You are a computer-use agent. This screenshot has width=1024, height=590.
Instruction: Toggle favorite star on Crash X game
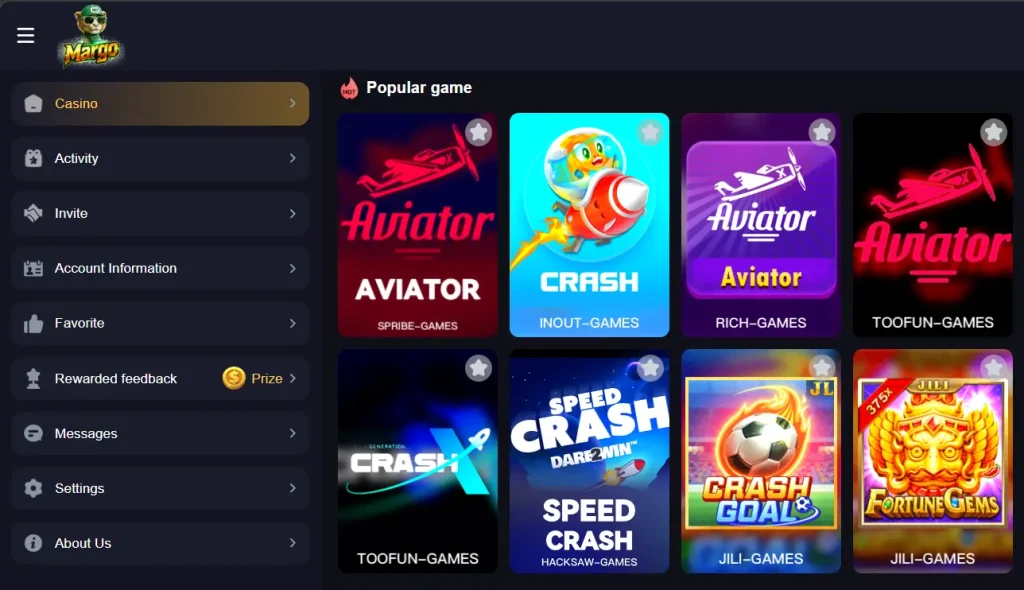479,369
